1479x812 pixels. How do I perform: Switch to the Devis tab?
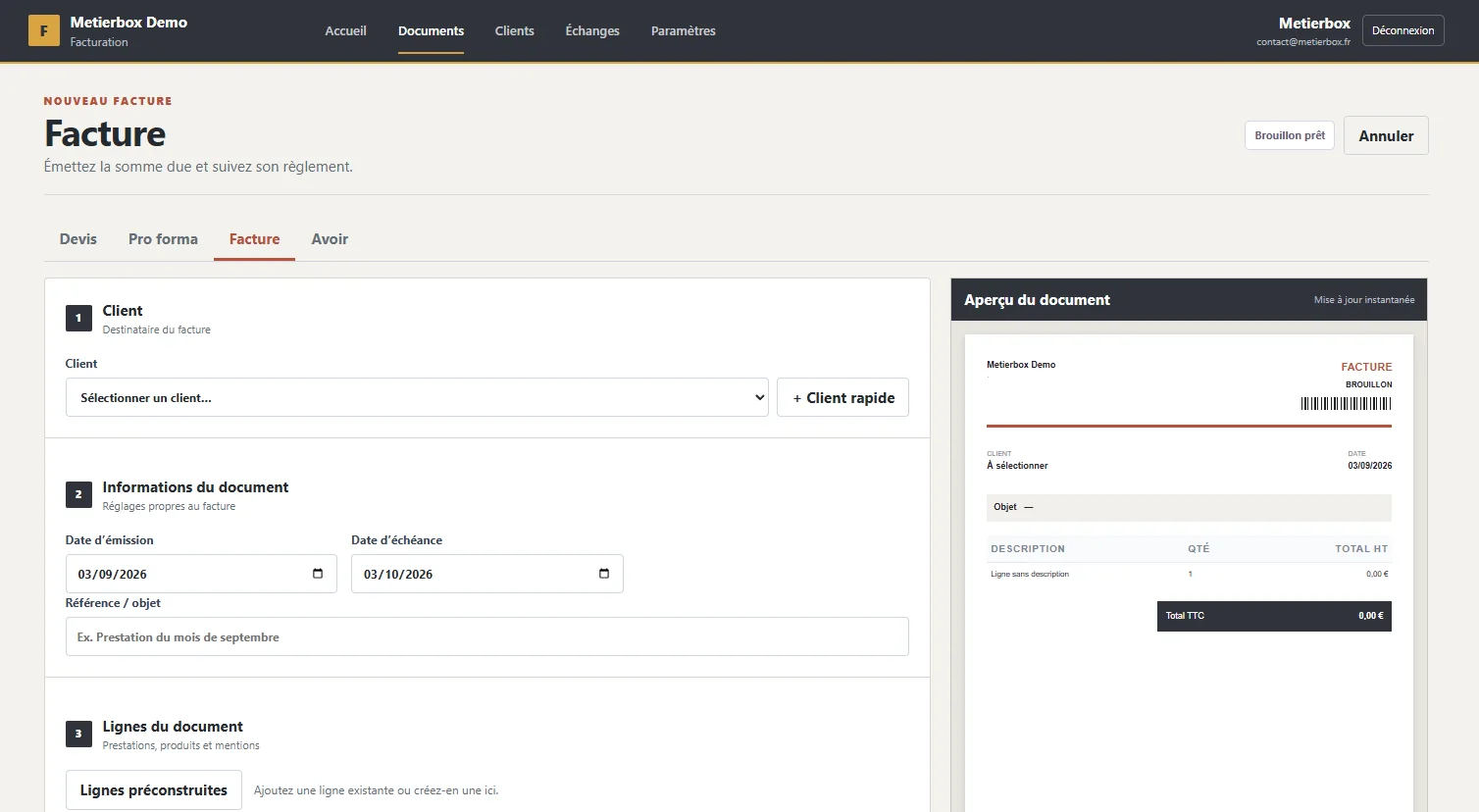tap(78, 239)
